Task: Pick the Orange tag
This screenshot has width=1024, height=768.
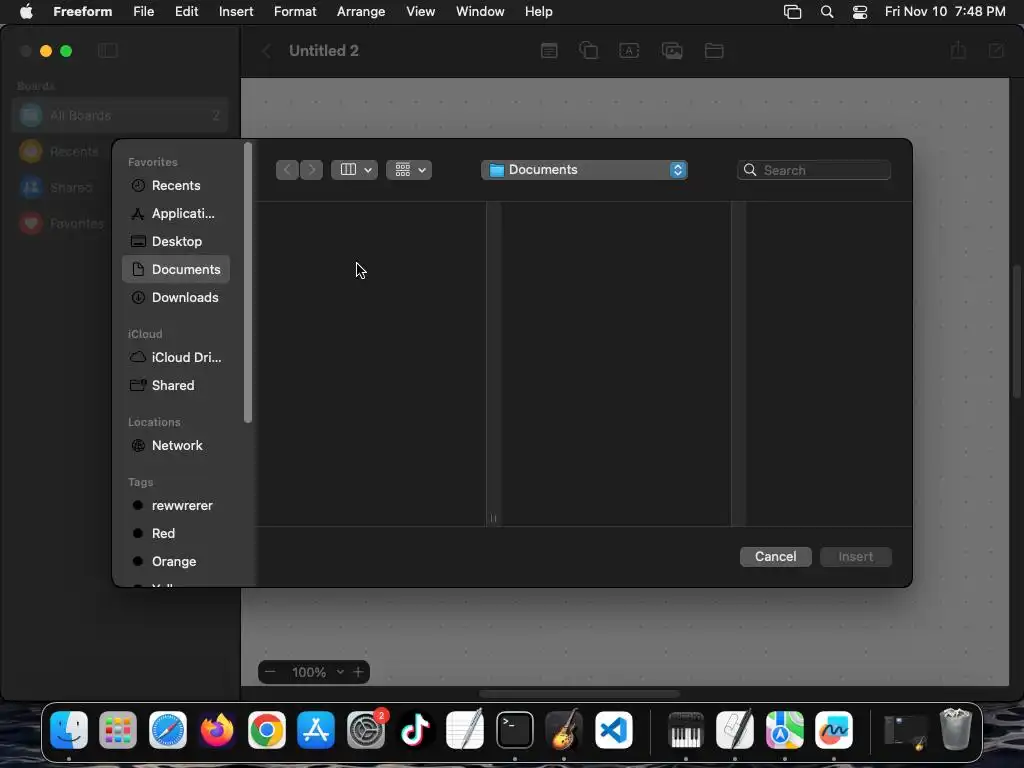Action: tap(176, 562)
